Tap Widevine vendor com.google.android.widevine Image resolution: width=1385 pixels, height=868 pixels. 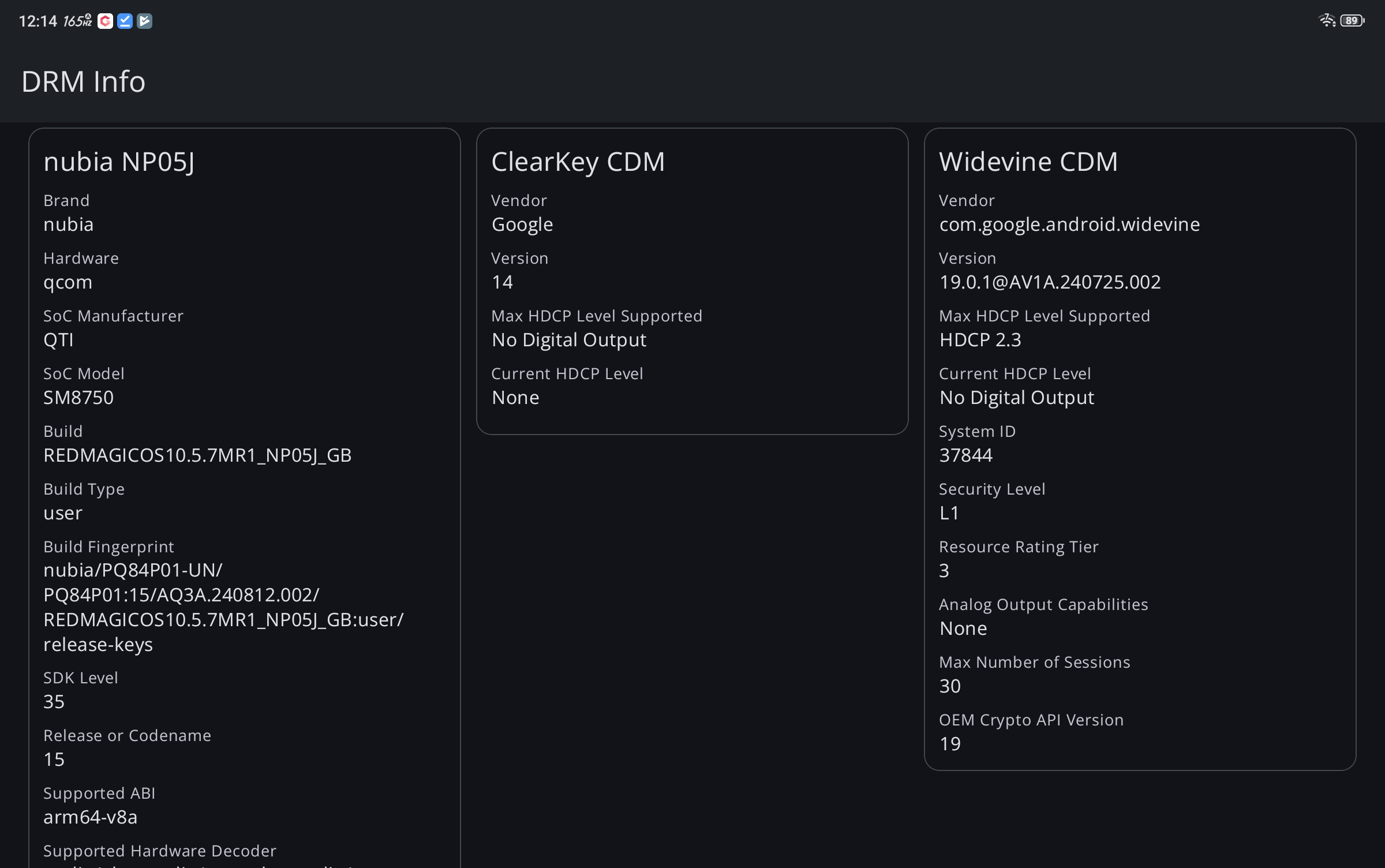pyautogui.click(x=1069, y=225)
